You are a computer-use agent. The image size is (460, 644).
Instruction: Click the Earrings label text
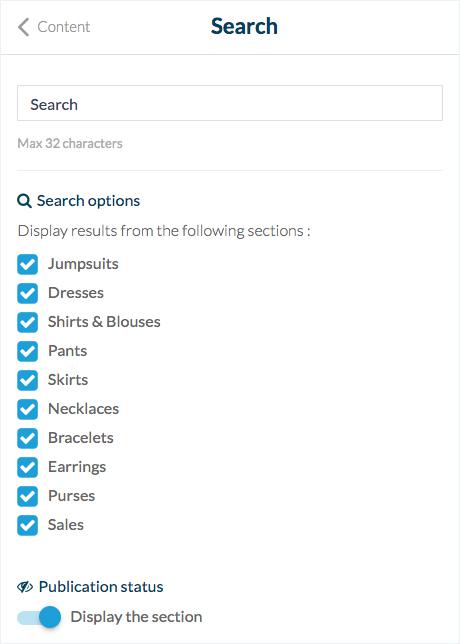(x=77, y=467)
